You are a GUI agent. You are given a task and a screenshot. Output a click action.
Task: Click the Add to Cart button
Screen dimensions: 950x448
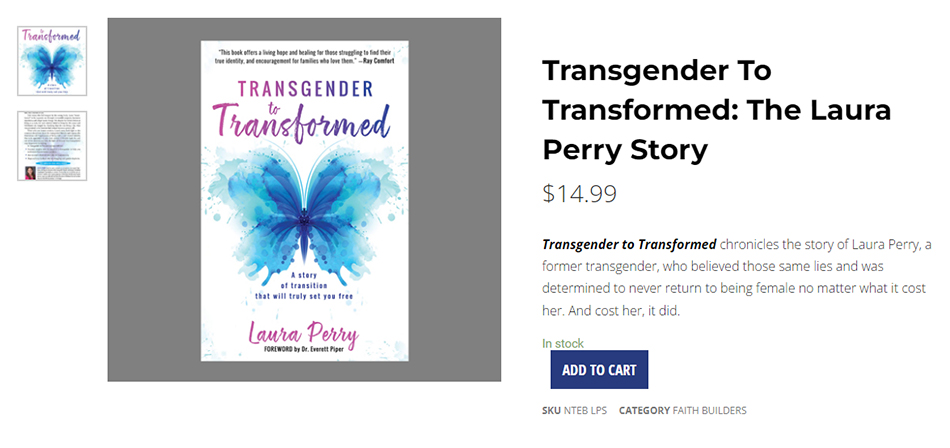pos(599,370)
